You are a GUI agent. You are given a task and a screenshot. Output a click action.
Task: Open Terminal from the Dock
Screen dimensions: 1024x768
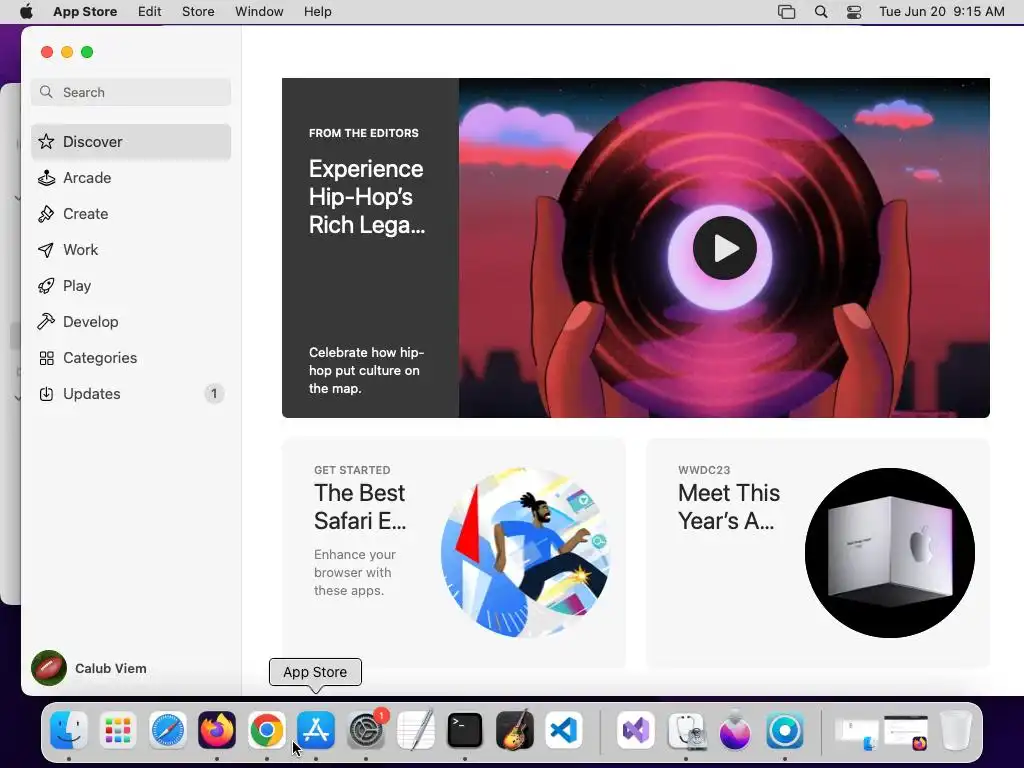pos(465,730)
